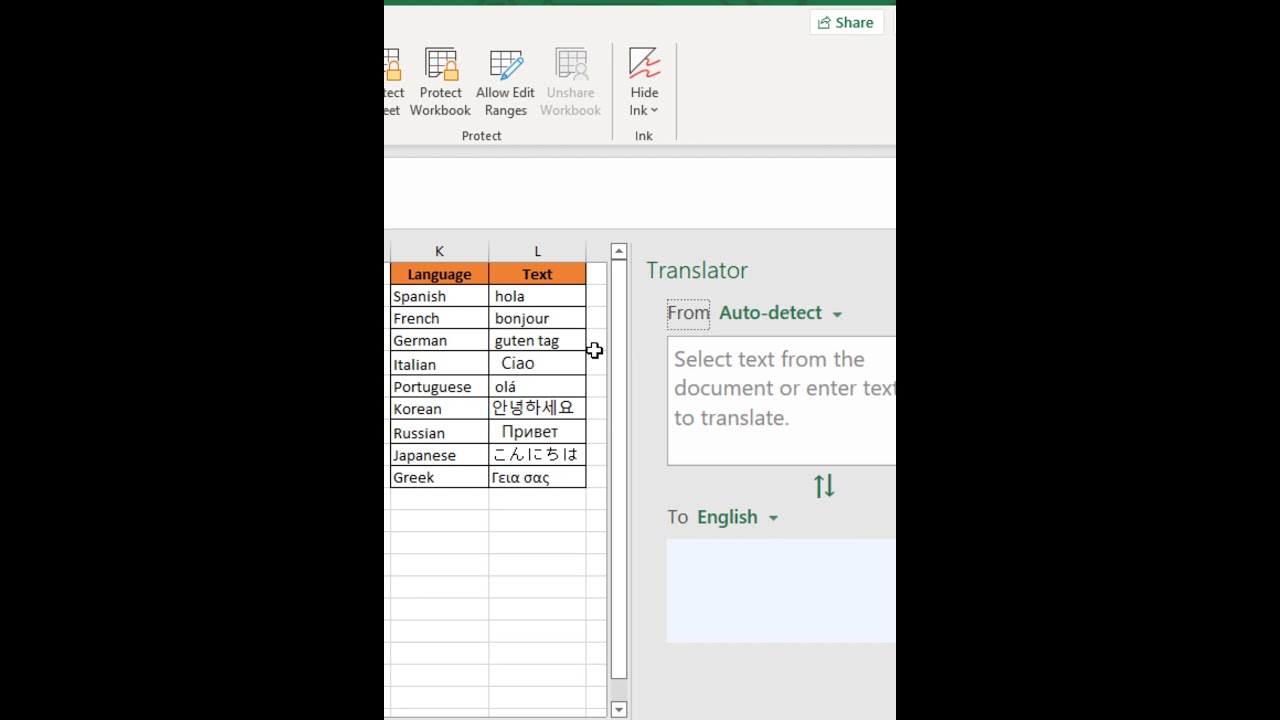Viewport: 1280px width, 720px height.
Task: Select the cell containing 안녕하세요
Action: pos(537,409)
